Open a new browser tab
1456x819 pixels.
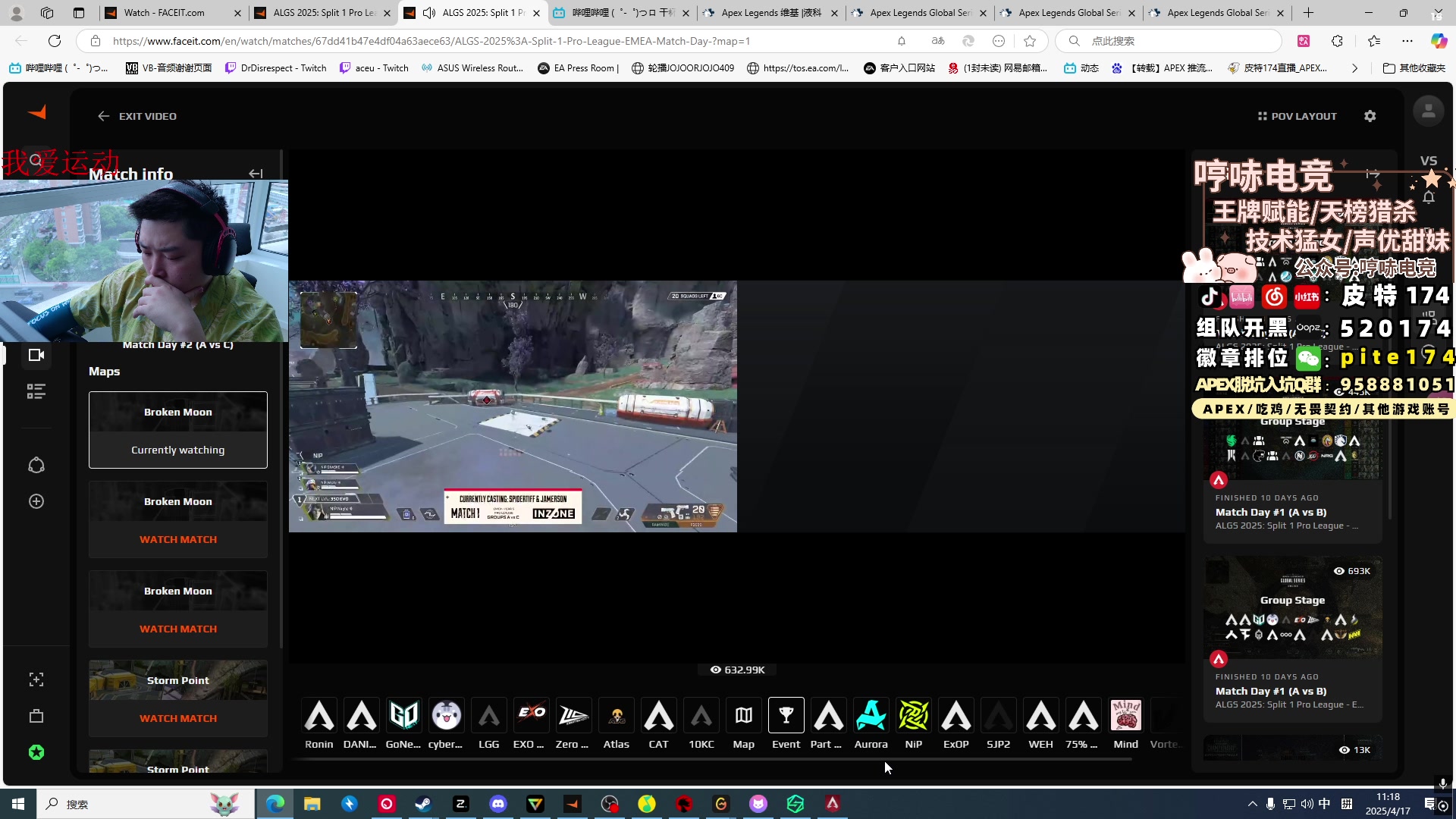1308,13
